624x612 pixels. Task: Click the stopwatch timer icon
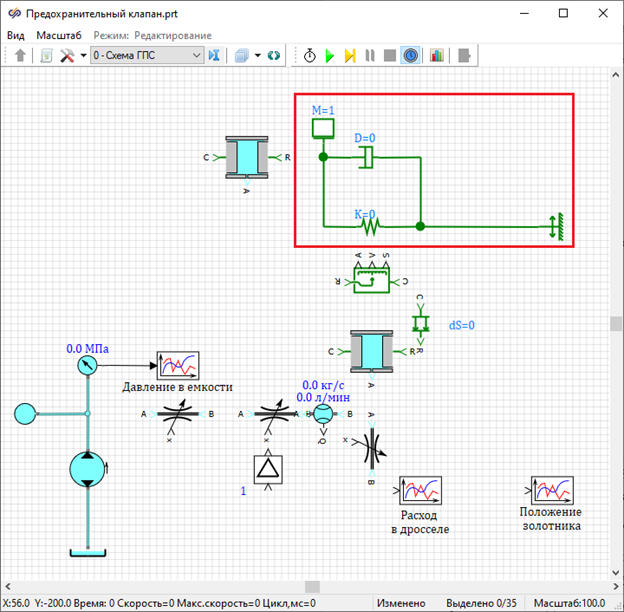coord(309,56)
